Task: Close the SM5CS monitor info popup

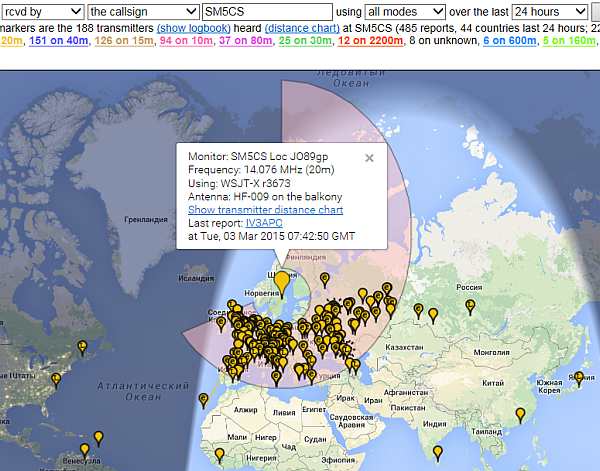Action: (369, 158)
